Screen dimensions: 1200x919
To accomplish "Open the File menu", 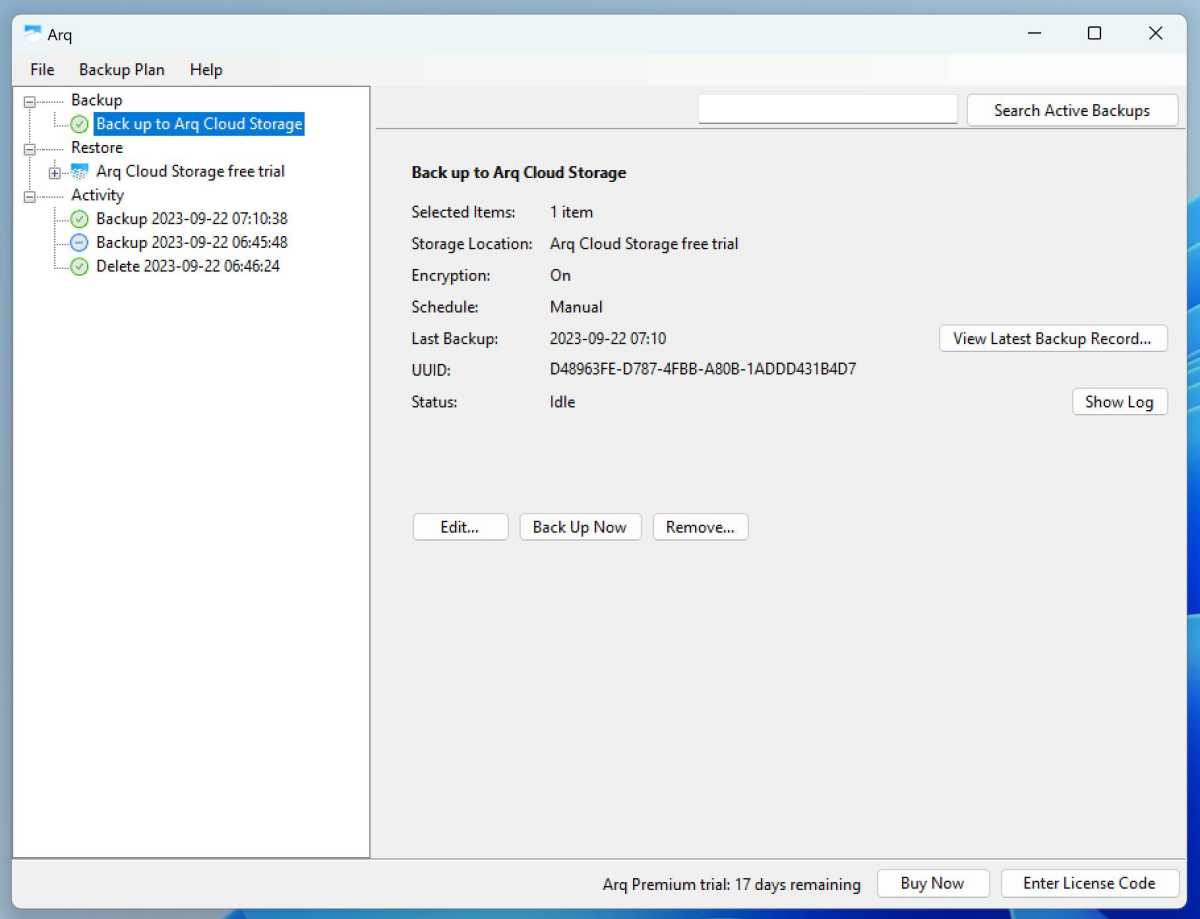I will pyautogui.click(x=41, y=69).
